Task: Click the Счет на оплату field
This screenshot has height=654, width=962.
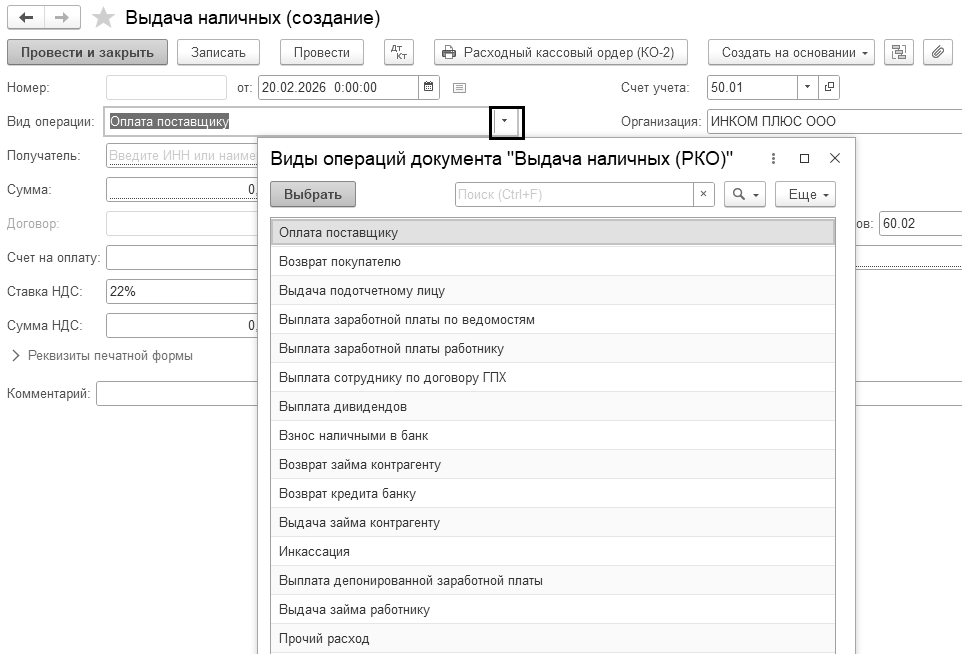Action: tap(182, 258)
